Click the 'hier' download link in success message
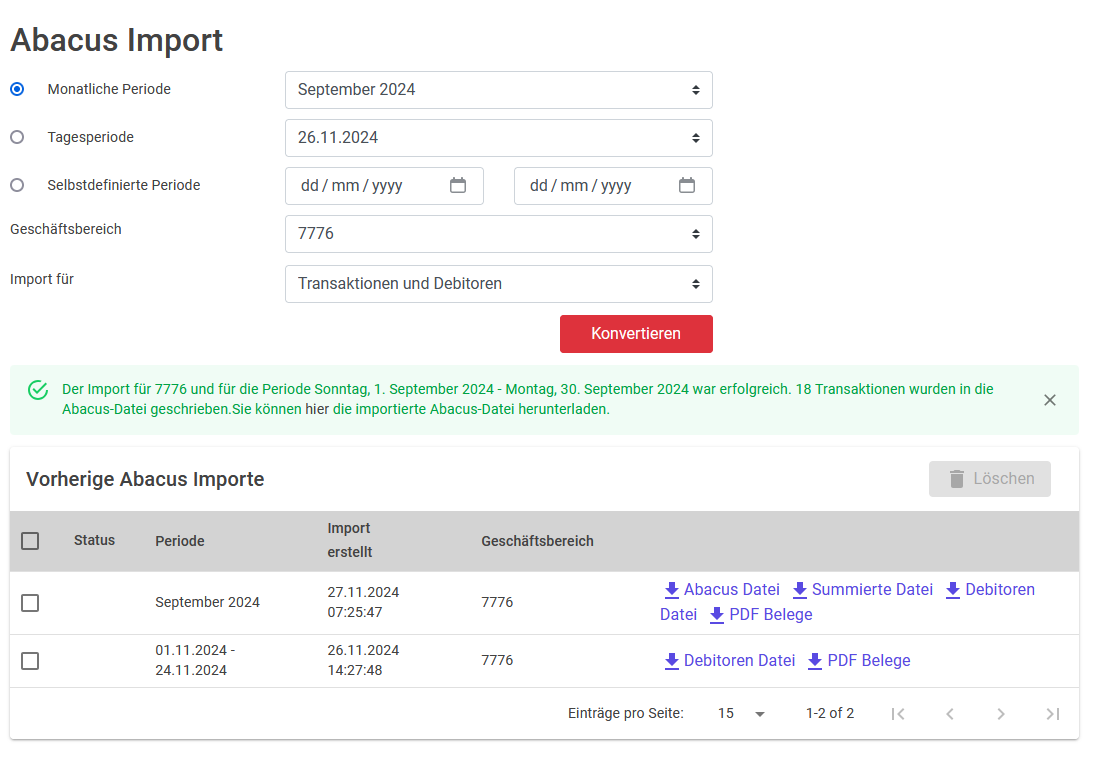 pyautogui.click(x=317, y=409)
